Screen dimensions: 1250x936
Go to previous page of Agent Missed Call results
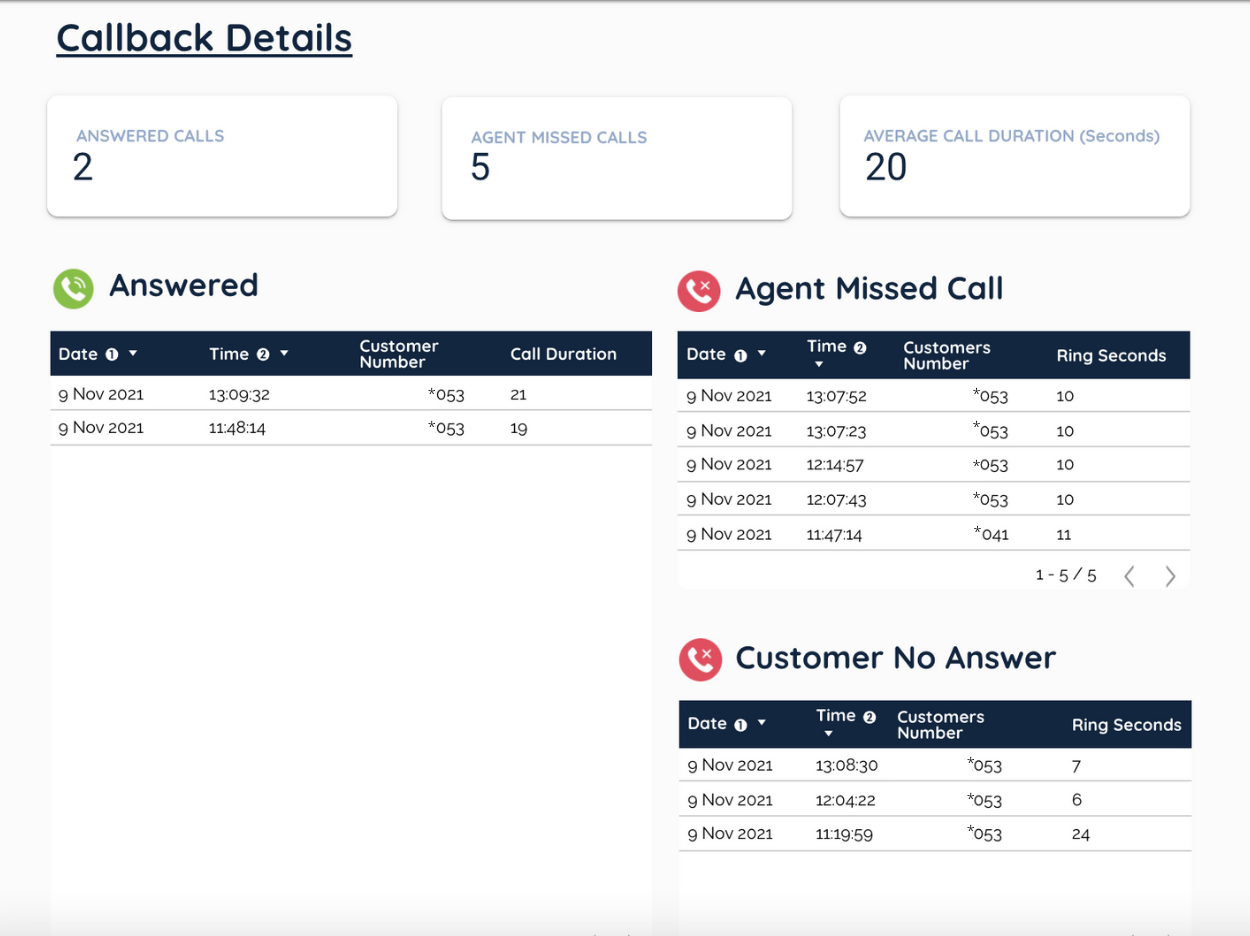tap(1130, 576)
